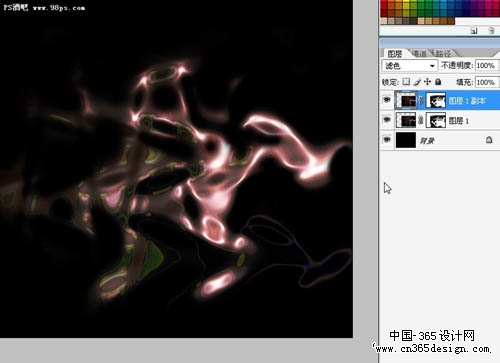Image resolution: width=500 pixels, height=363 pixels.
Task: Select the 图层 1 layer name
Action: pos(459,121)
